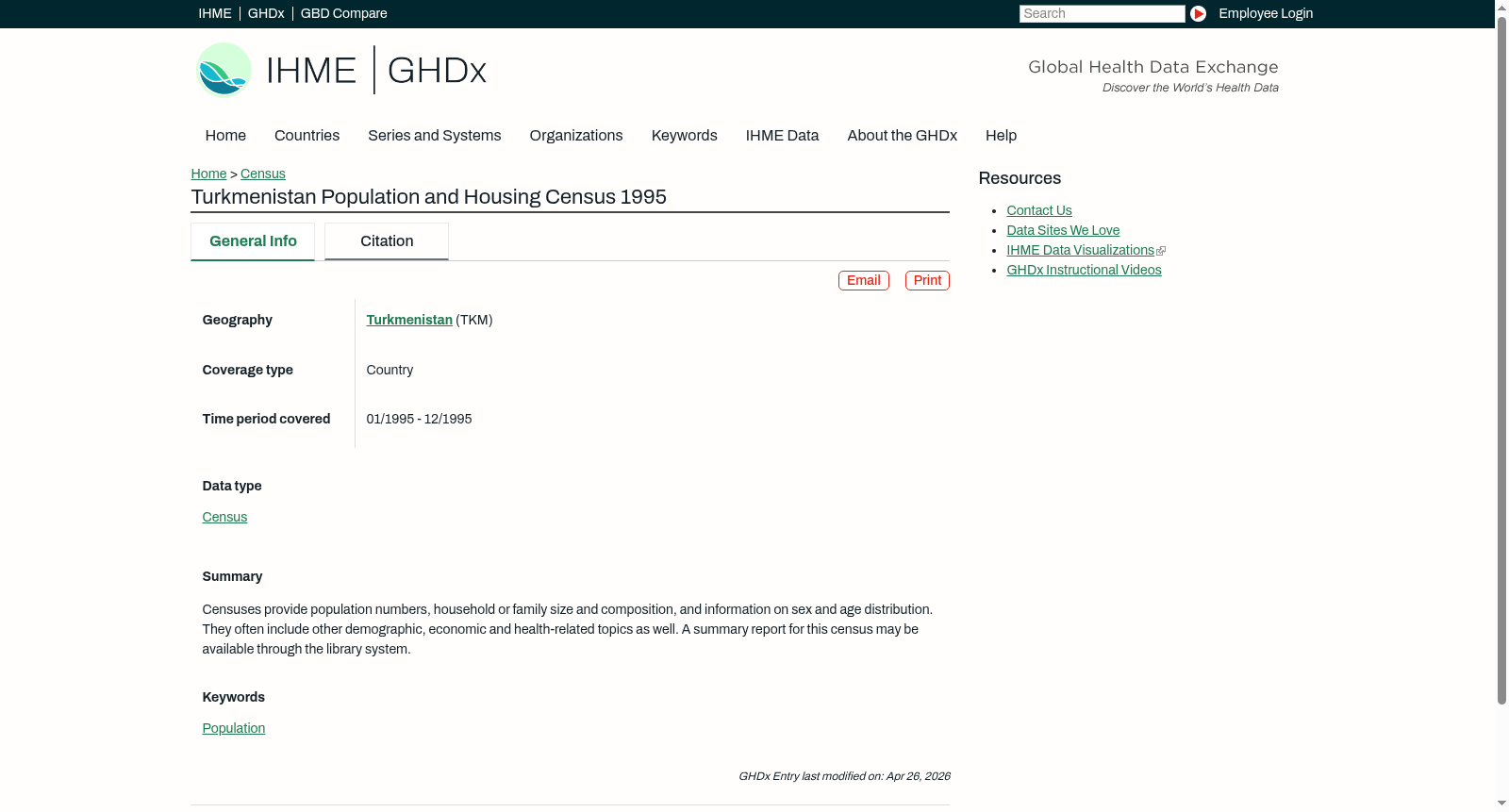Switch to the Citation tab
This screenshot has height=812, width=1509.
387,241
